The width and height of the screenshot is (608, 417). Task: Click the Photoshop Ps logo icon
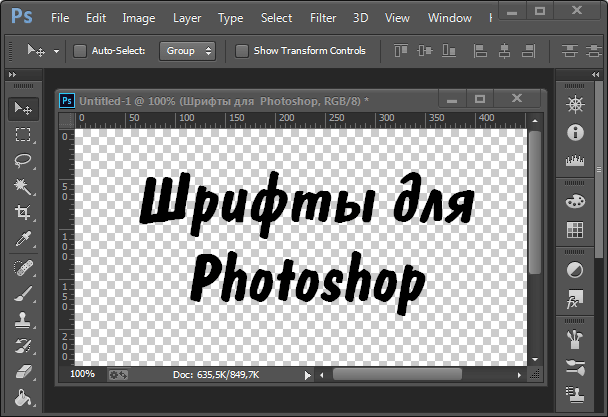(22, 17)
